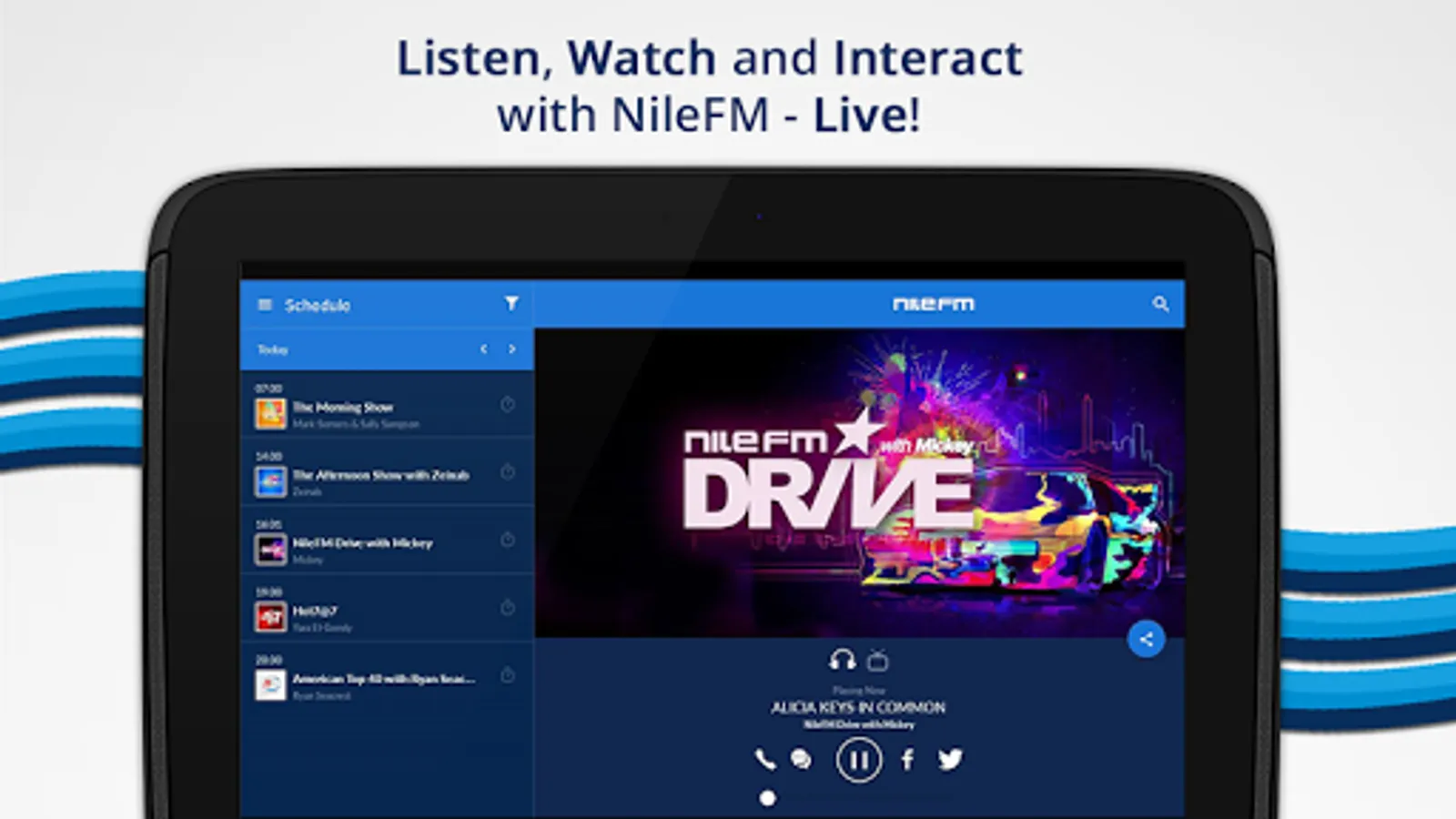This screenshot has width=1456, height=819.
Task: Open NileFM Drive with Mickey schedule thumbnail
Action: point(270,550)
